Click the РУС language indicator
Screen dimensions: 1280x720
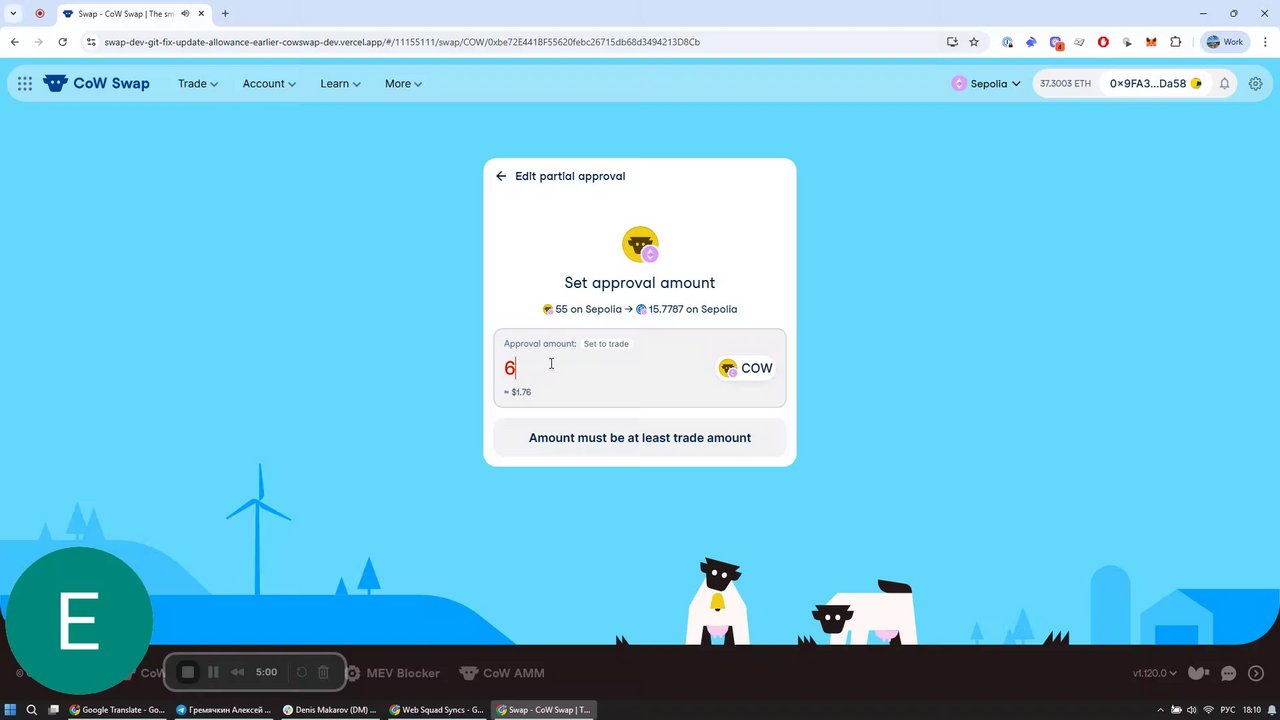click(1229, 710)
